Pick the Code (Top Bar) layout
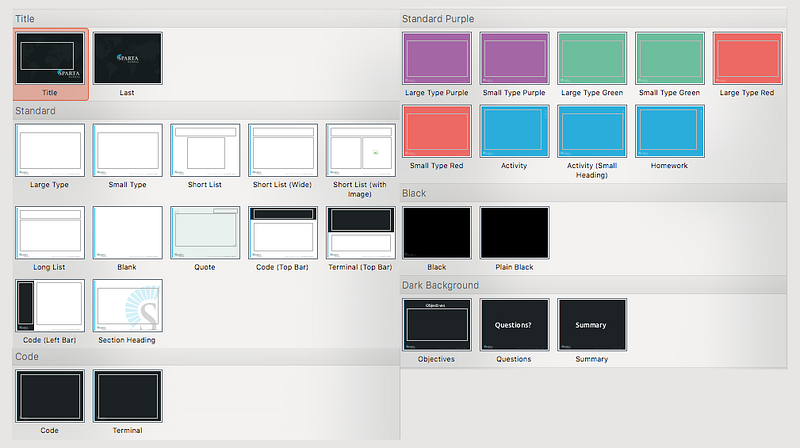The width and height of the screenshot is (800, 448). (283, 233)
